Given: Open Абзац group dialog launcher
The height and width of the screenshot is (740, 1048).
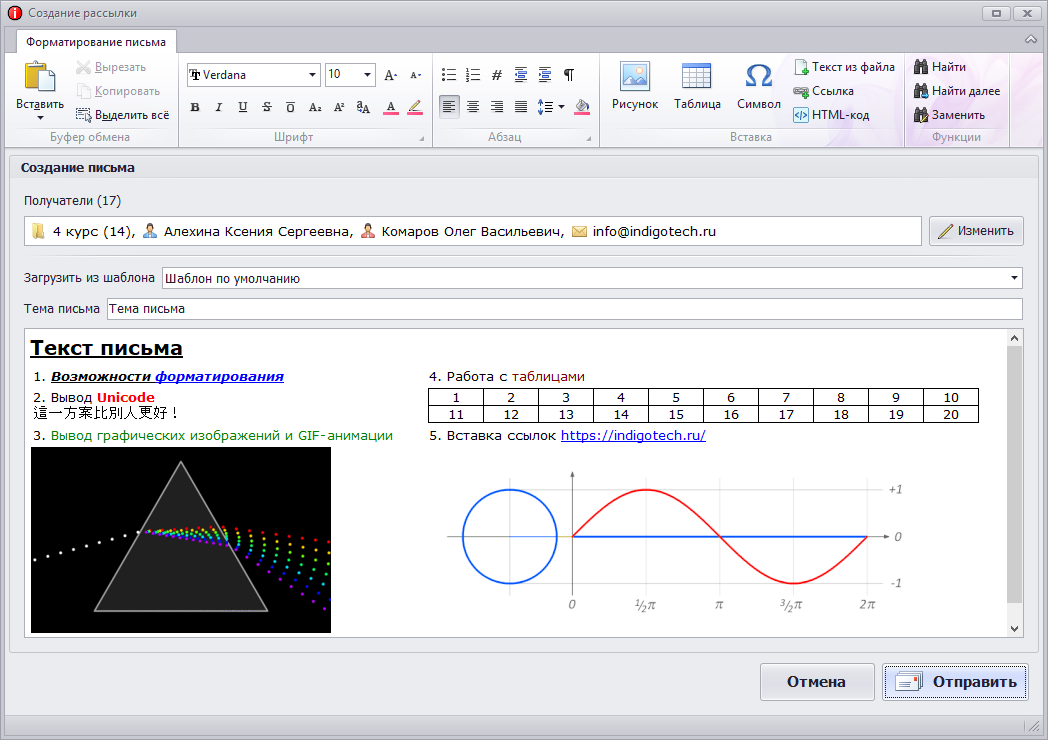Looking at the screenshot, I should pyautogui.click(x=588, y=139).
